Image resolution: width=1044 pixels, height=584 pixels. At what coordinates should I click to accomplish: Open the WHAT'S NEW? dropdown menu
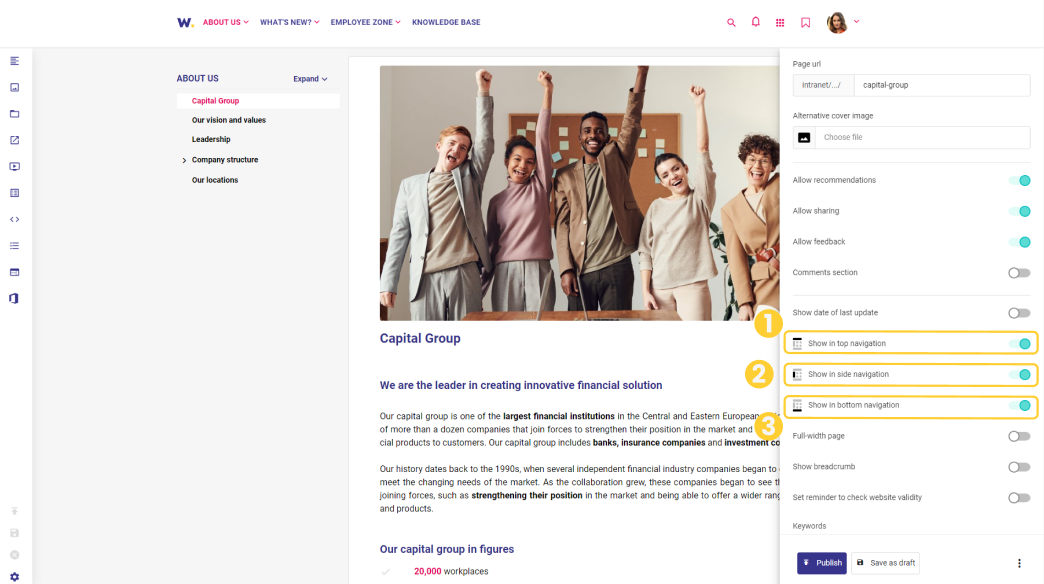point(290,22)
